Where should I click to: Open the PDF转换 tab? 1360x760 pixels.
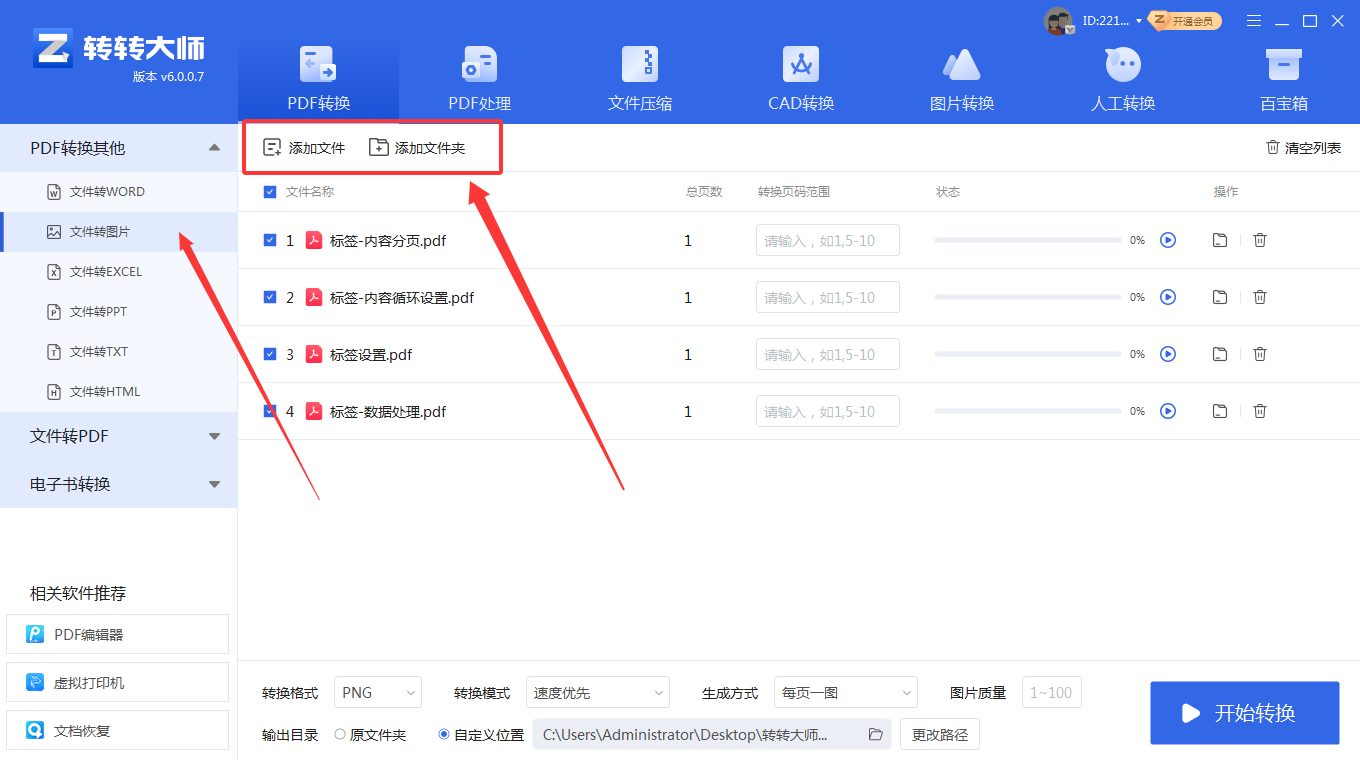coord(319,79)
